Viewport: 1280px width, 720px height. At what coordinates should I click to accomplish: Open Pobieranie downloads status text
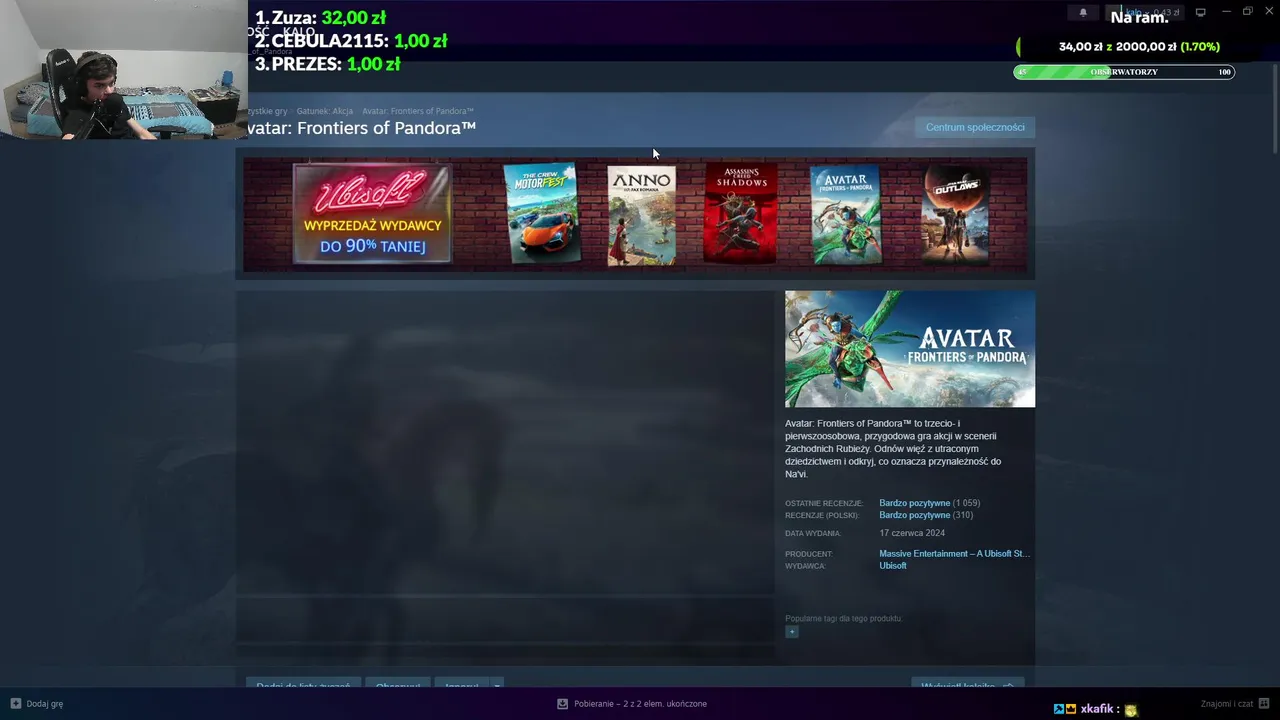tap(641, 704)
